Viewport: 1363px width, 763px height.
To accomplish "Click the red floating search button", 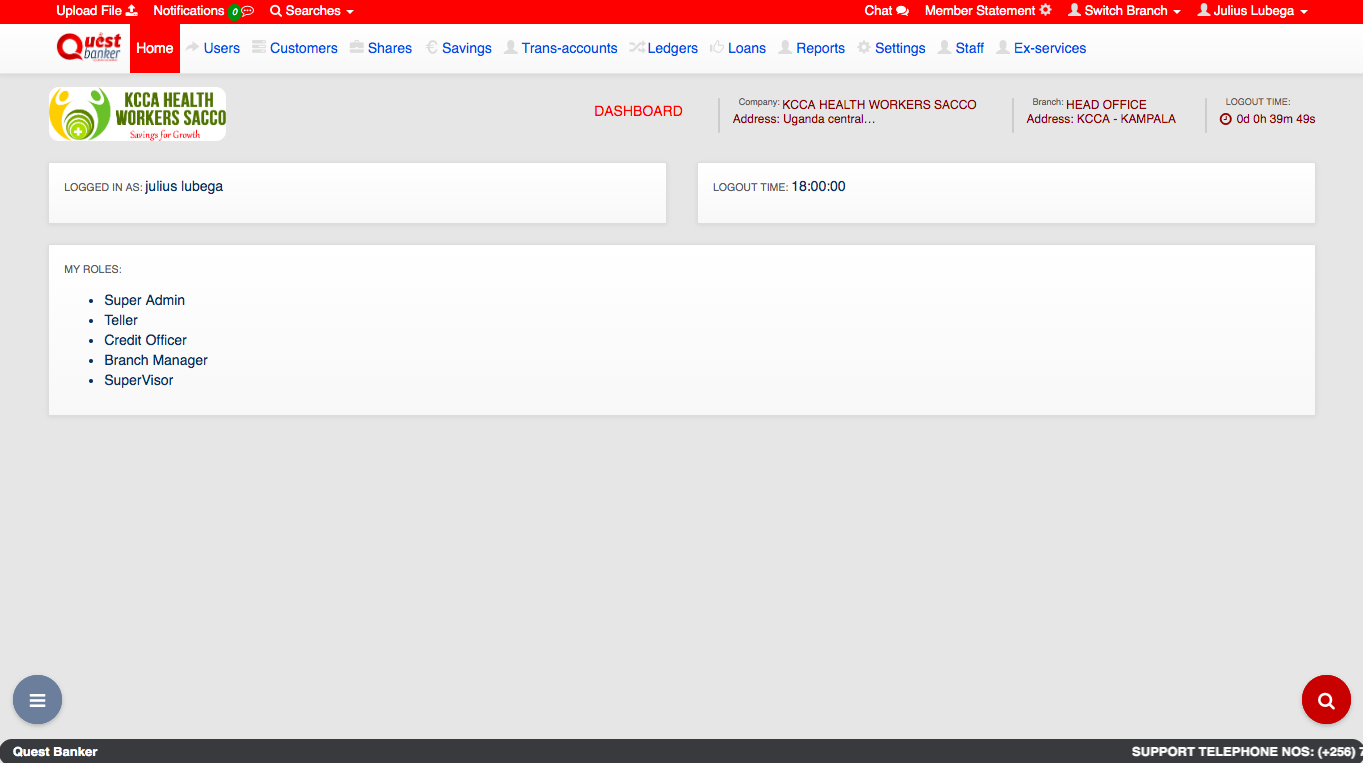I will click(x=1326, y=700).
